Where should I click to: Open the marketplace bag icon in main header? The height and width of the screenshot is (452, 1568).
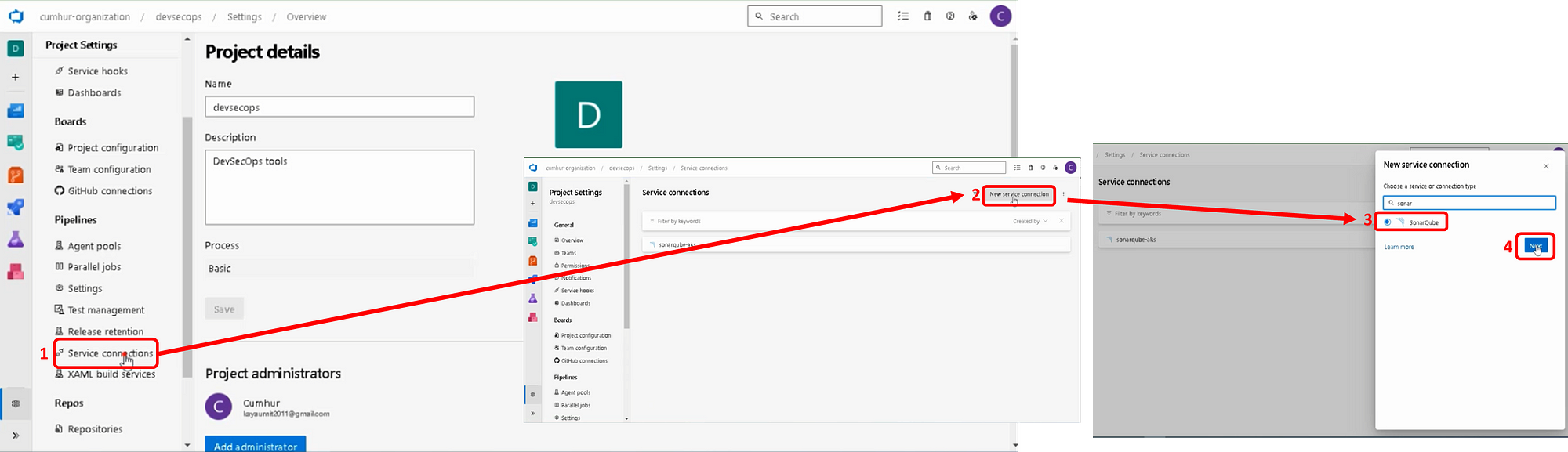(927, 16)
